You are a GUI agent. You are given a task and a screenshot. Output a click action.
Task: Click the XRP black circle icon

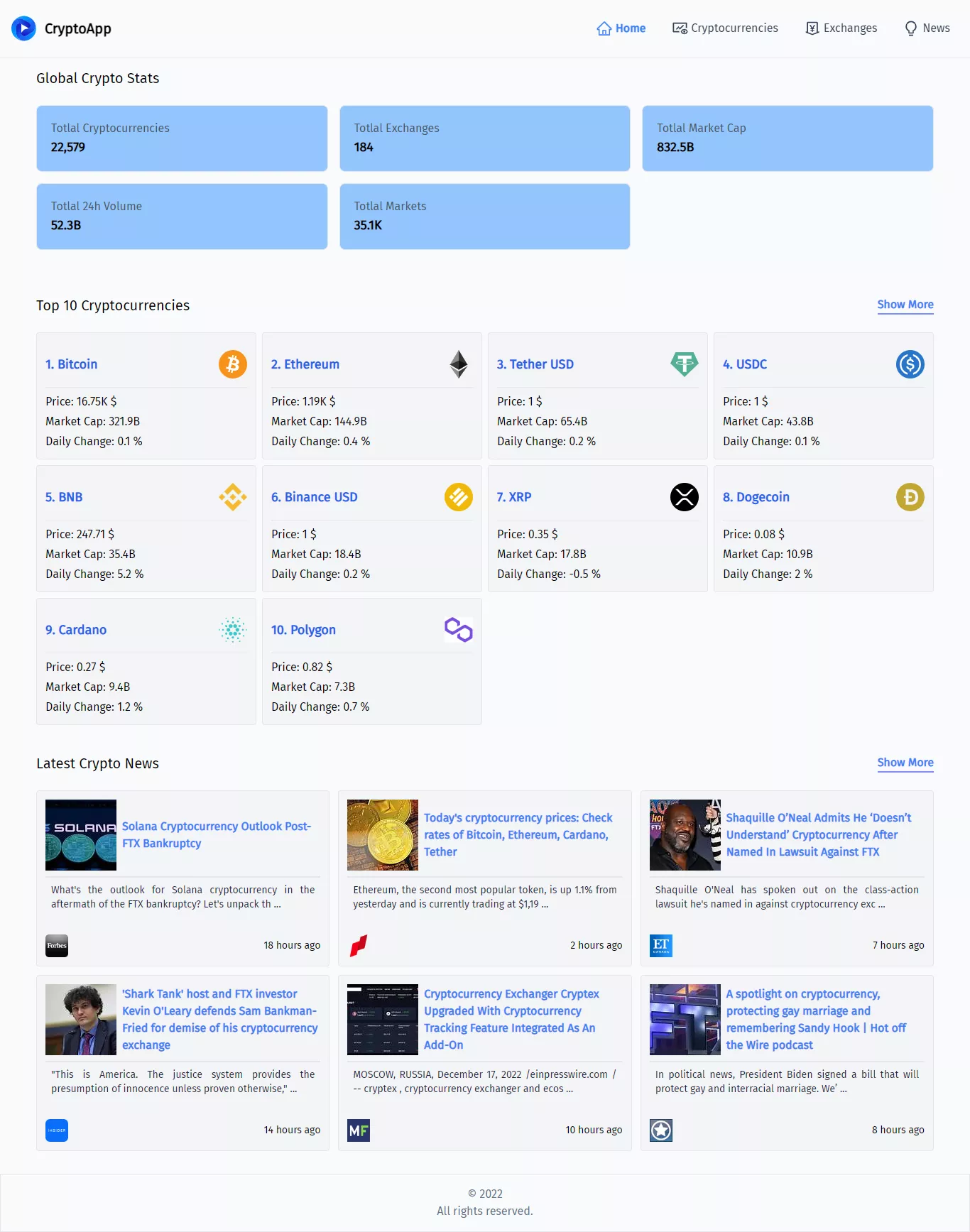(685, 497)
